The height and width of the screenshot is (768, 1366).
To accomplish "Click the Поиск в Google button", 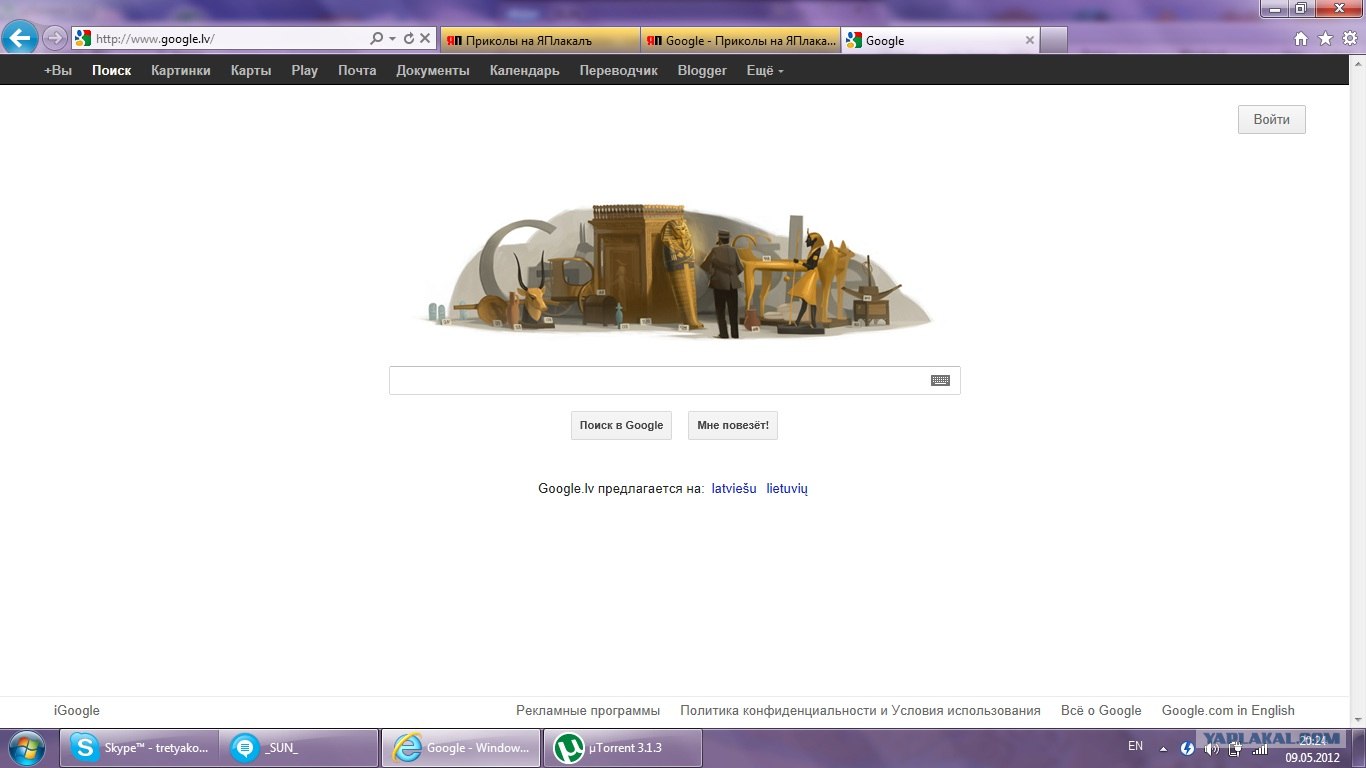I will [621, 425].
